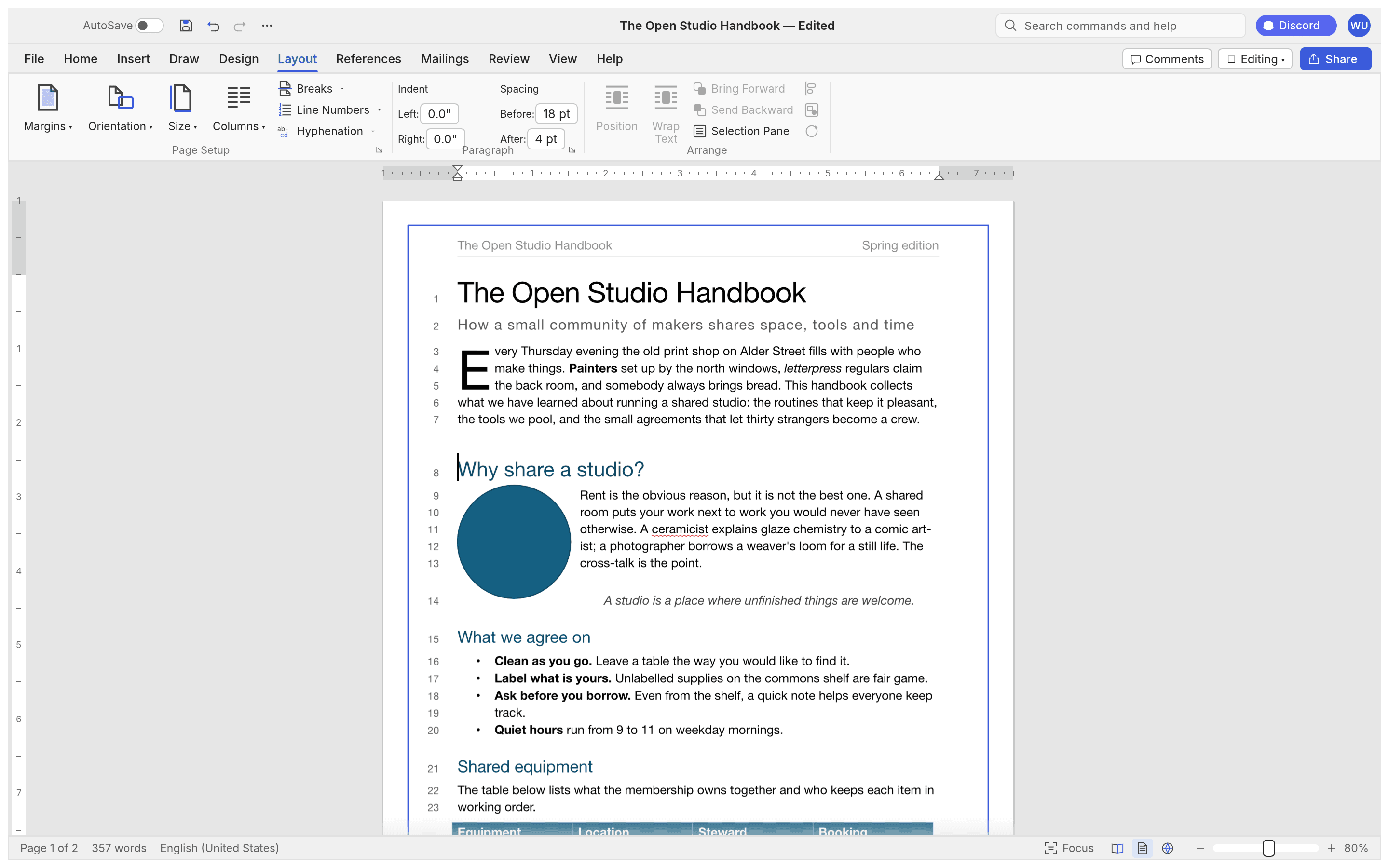Click the Share button

pyautogui.click(x=1335, y=59)
